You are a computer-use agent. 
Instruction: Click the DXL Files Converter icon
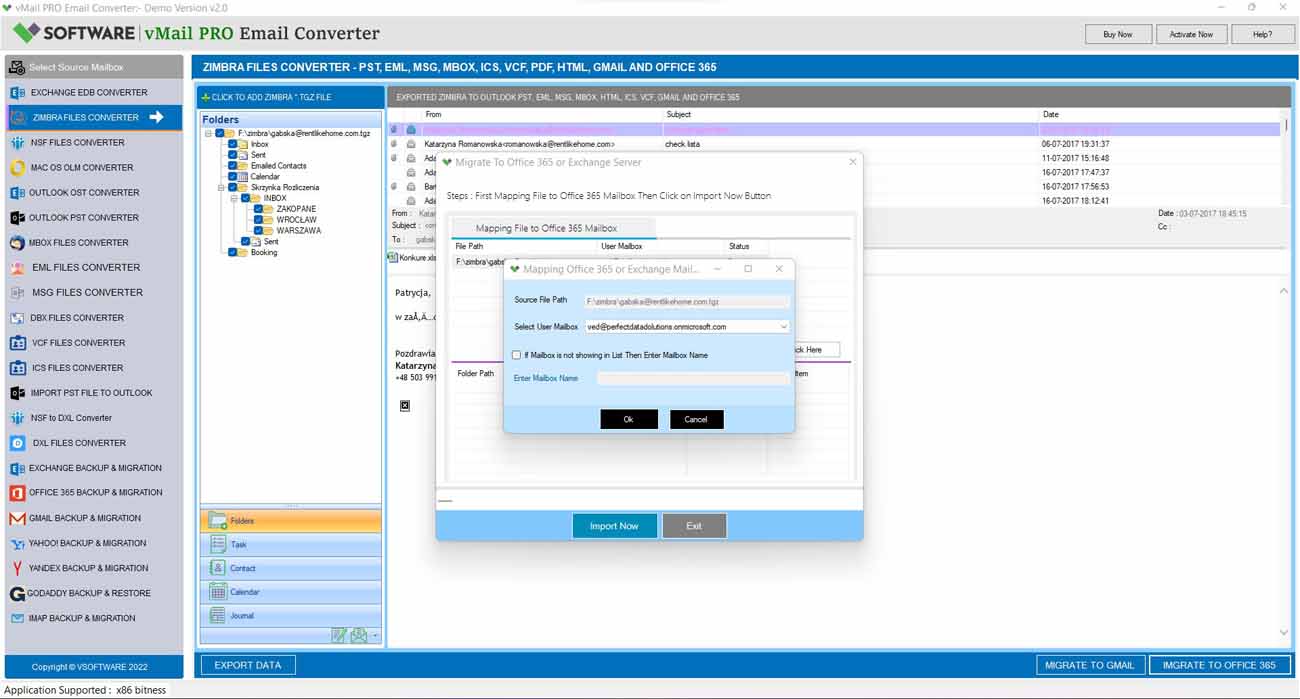click(17, 443)
